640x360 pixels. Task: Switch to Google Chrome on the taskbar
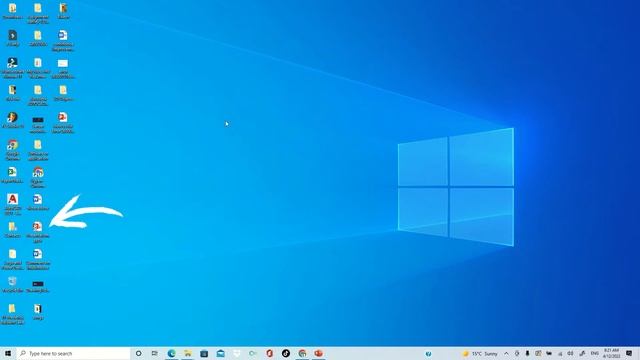point(302,353)
